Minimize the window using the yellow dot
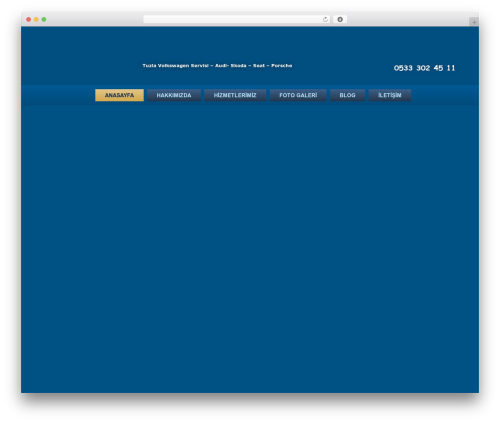500x423 pixels. tap(36, 19)
